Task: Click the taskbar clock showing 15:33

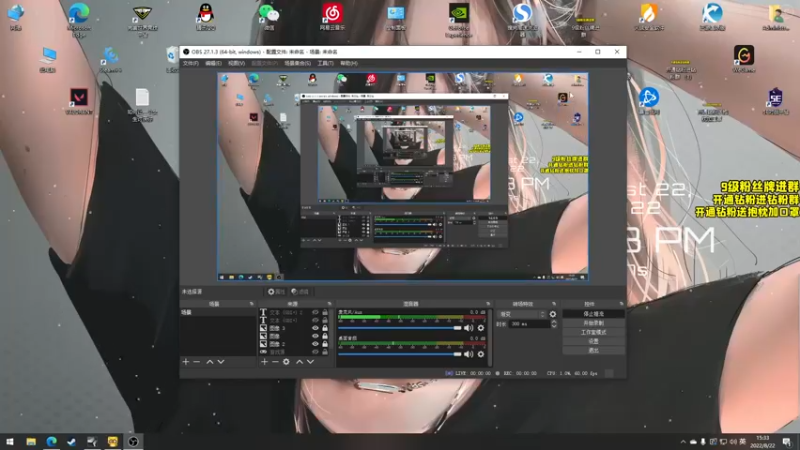Action: click(x=762, y=442)
